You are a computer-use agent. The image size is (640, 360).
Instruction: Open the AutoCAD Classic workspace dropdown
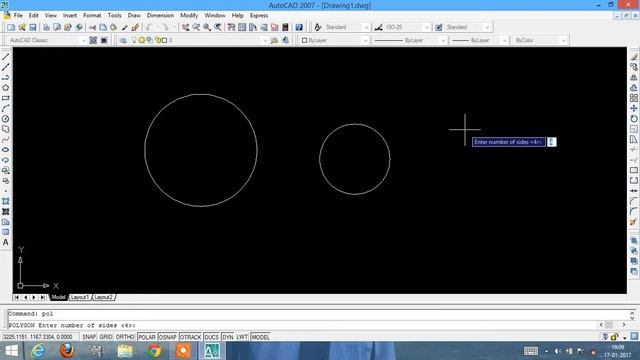tap(83, 40)
